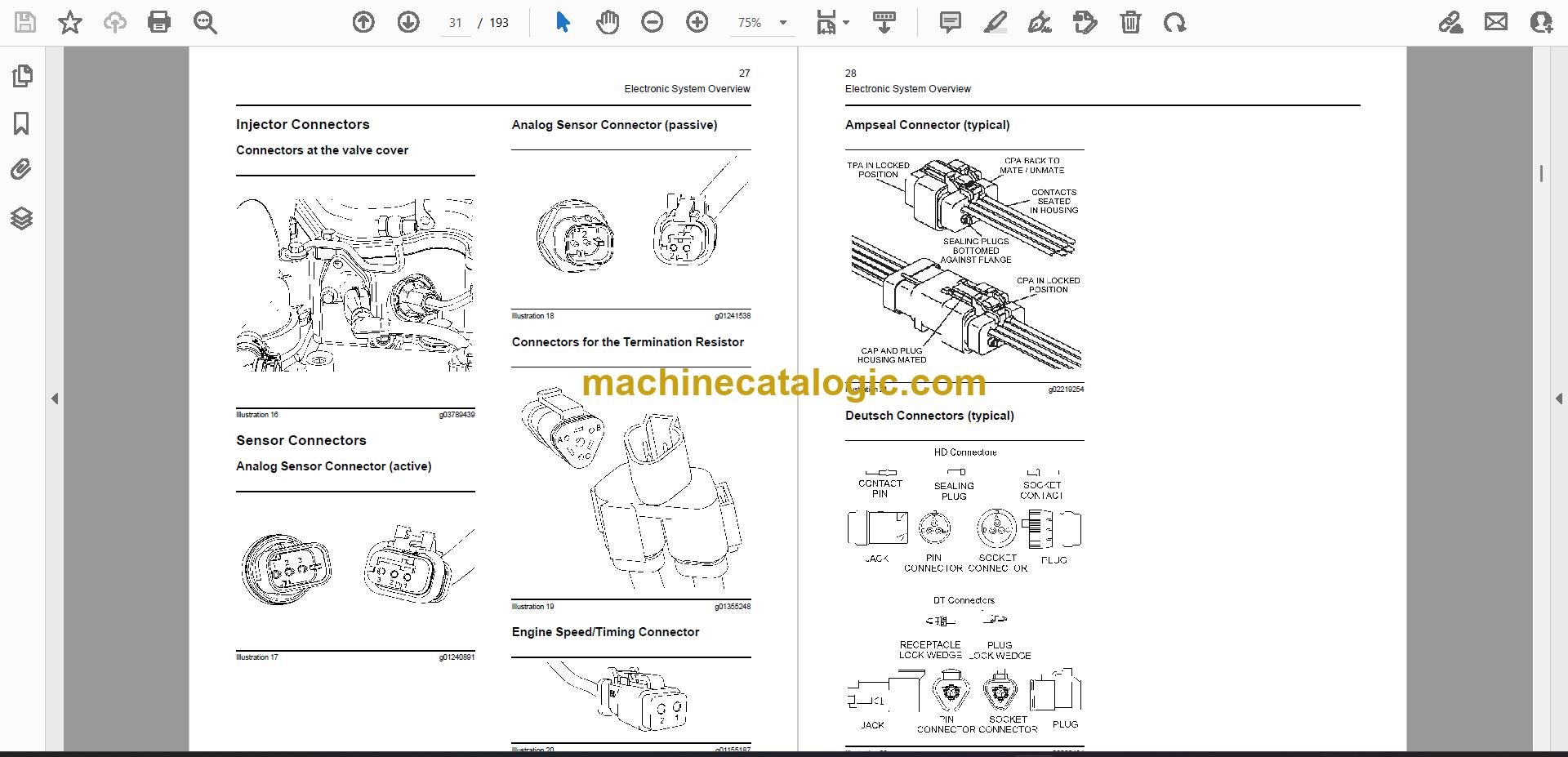Click the 'TPA IN LOCKED POSITION' label
Viewport: 1568px width, 757px height.
coord(878,170)
